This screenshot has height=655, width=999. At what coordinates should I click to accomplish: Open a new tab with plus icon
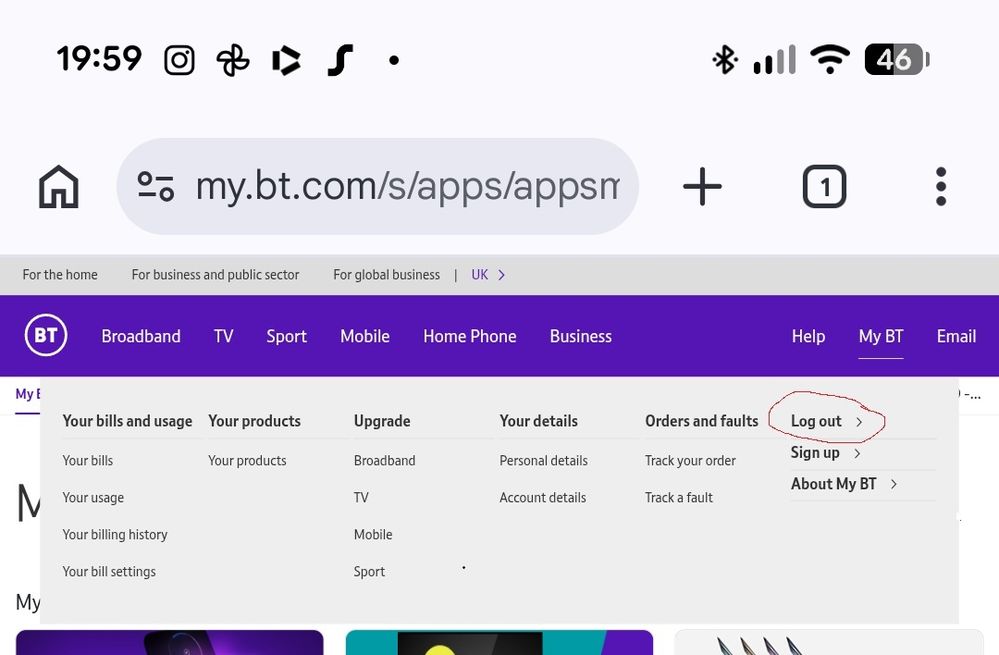point(702,187)
